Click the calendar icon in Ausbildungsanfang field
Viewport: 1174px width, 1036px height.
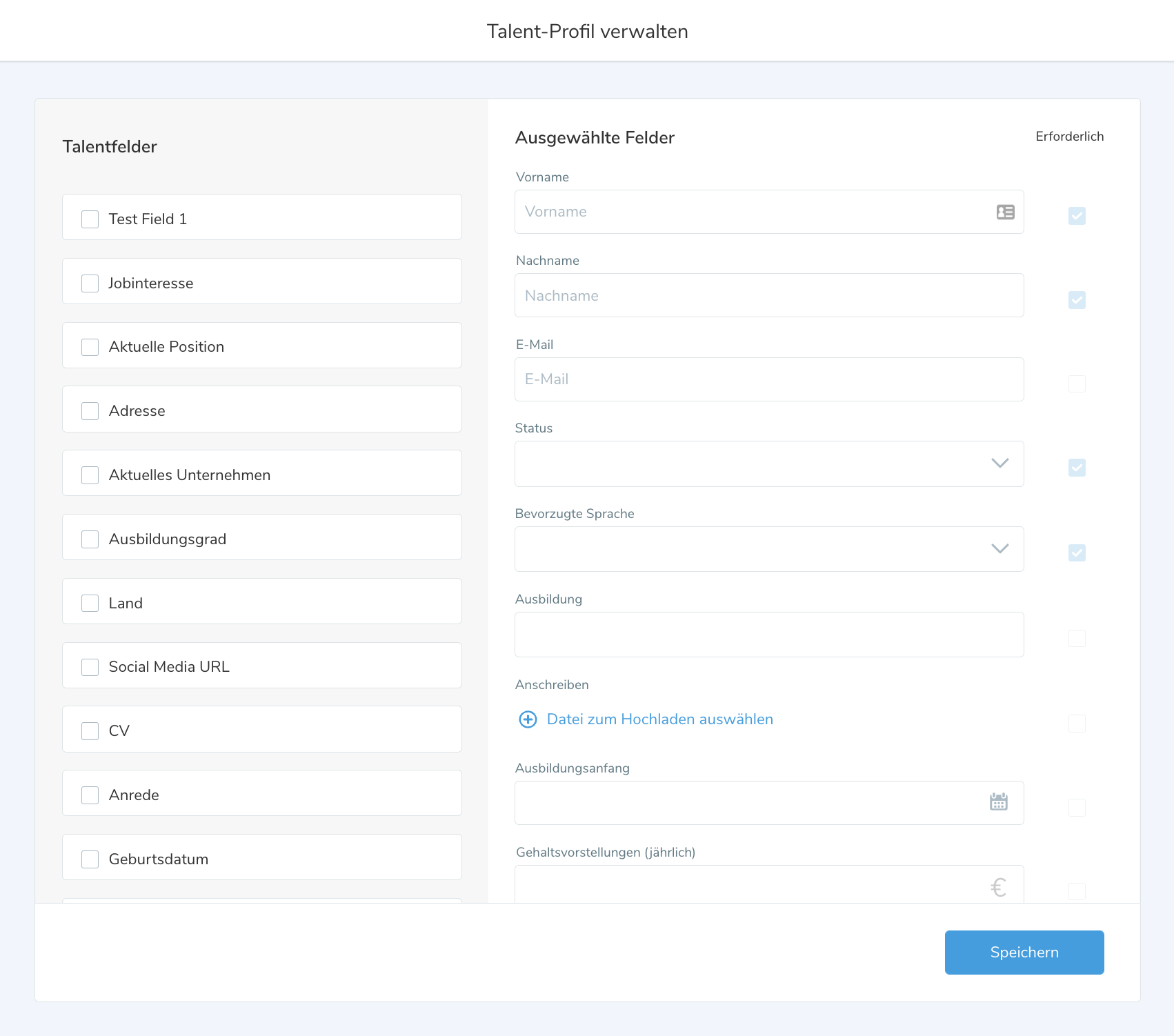tap(998, 801)
